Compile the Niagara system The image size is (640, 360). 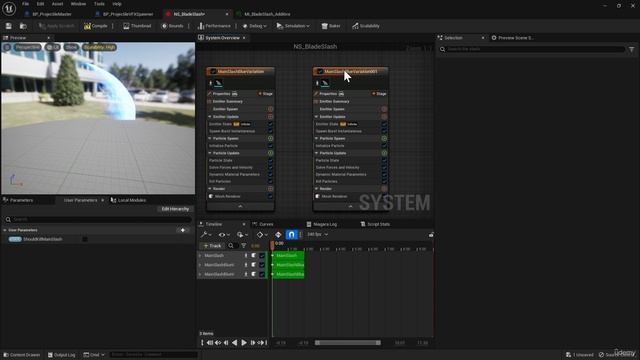point(96,26)
